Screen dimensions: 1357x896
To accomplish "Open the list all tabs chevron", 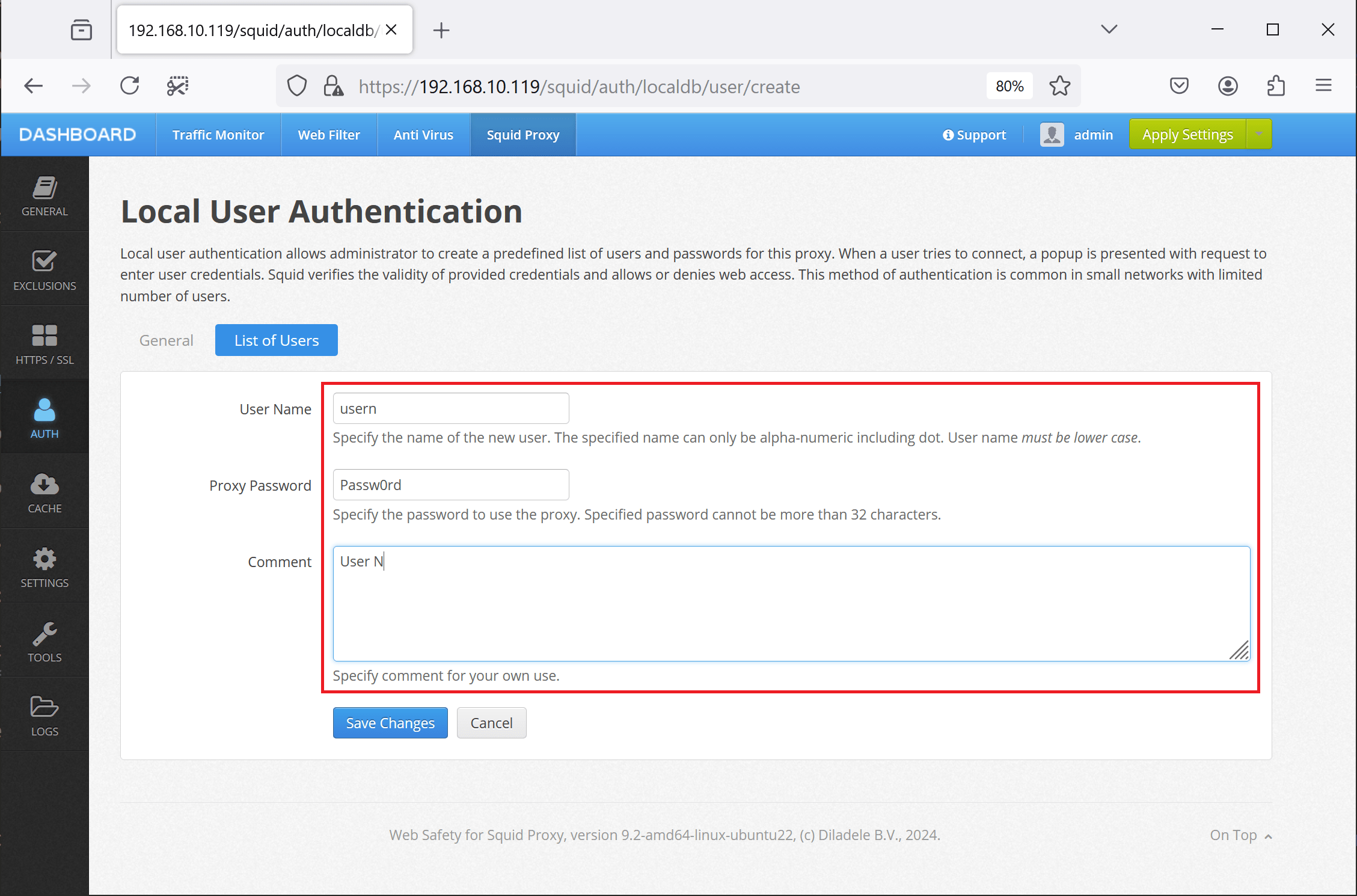I will click(1109, 29).
